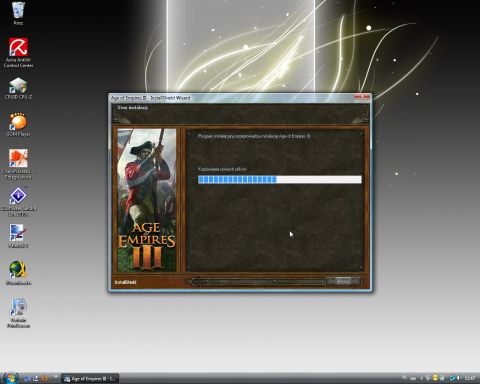Click the volume speaker icon in system tray
Screen dimensions: 480x384
coord(459,378)
